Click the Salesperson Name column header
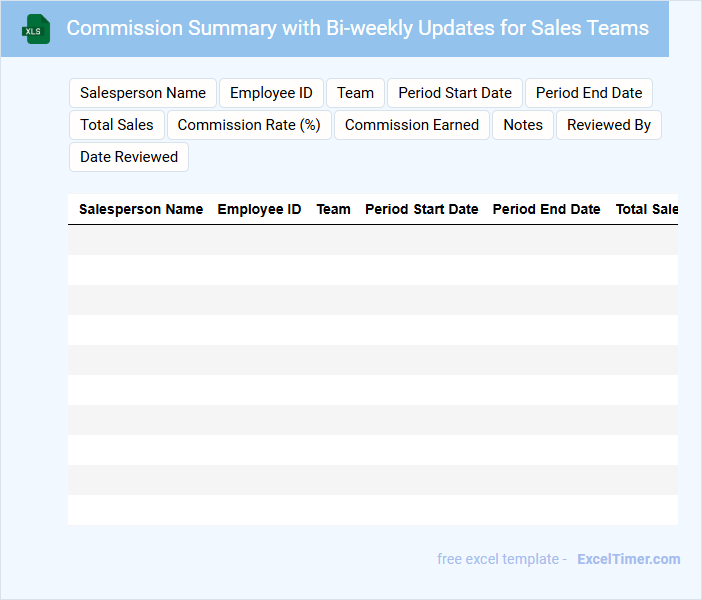The width and height of the screenshot is (702, 600). (x=141, y=209)
